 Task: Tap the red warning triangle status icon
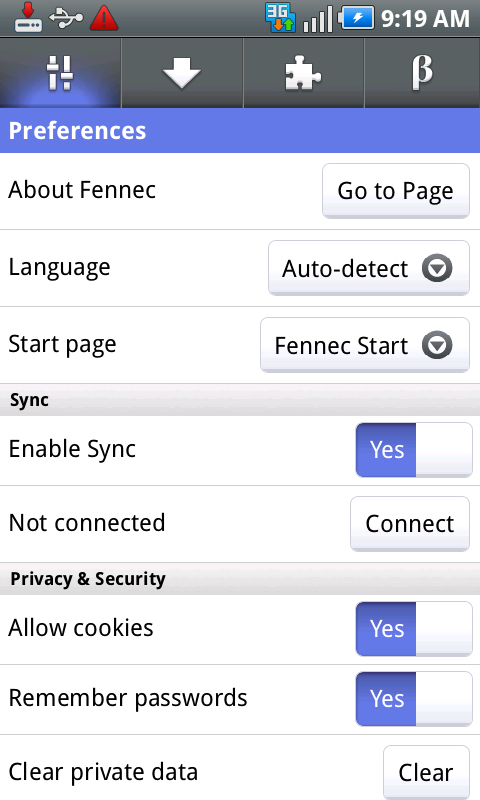pyautogui.click(x=104, y=18)
